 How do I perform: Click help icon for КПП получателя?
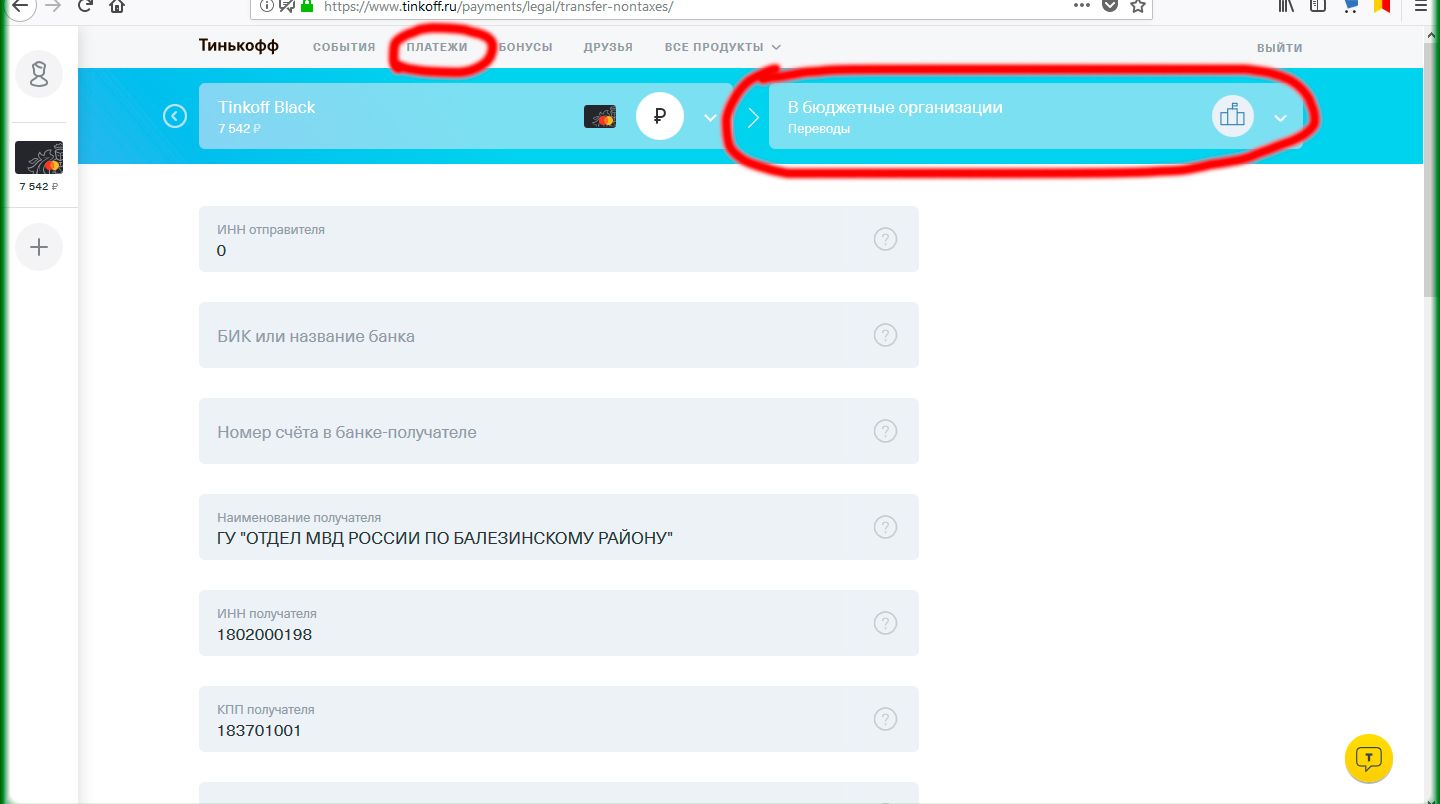[885, 719]
